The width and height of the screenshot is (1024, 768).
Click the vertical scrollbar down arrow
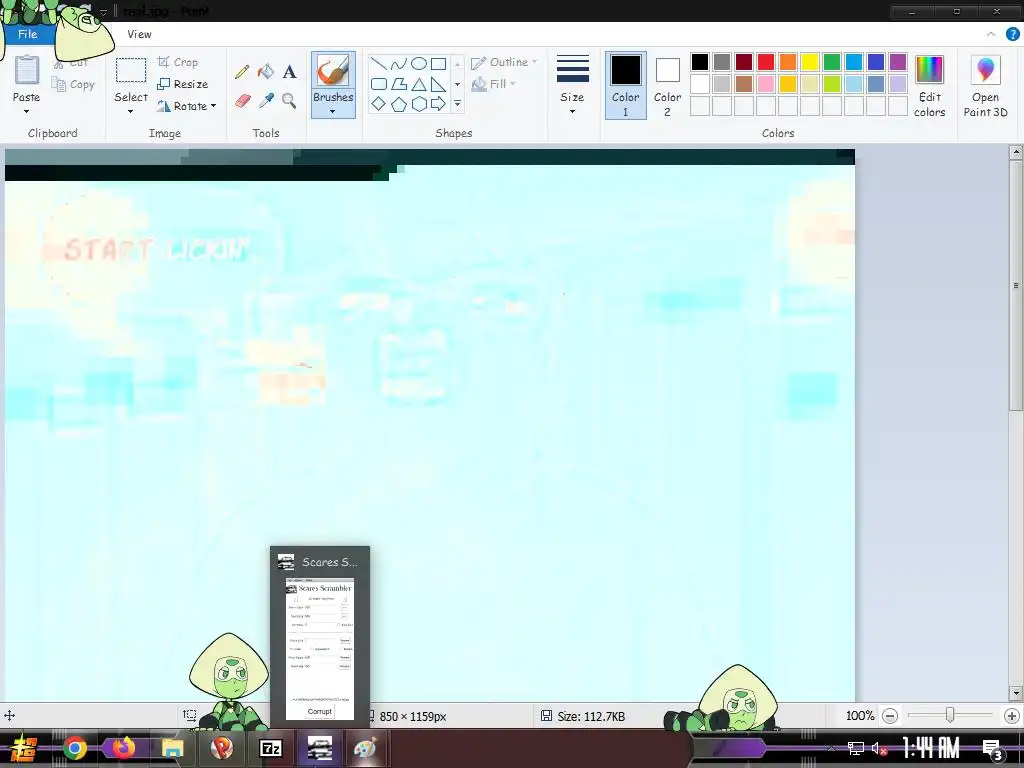coord(1016,693)
